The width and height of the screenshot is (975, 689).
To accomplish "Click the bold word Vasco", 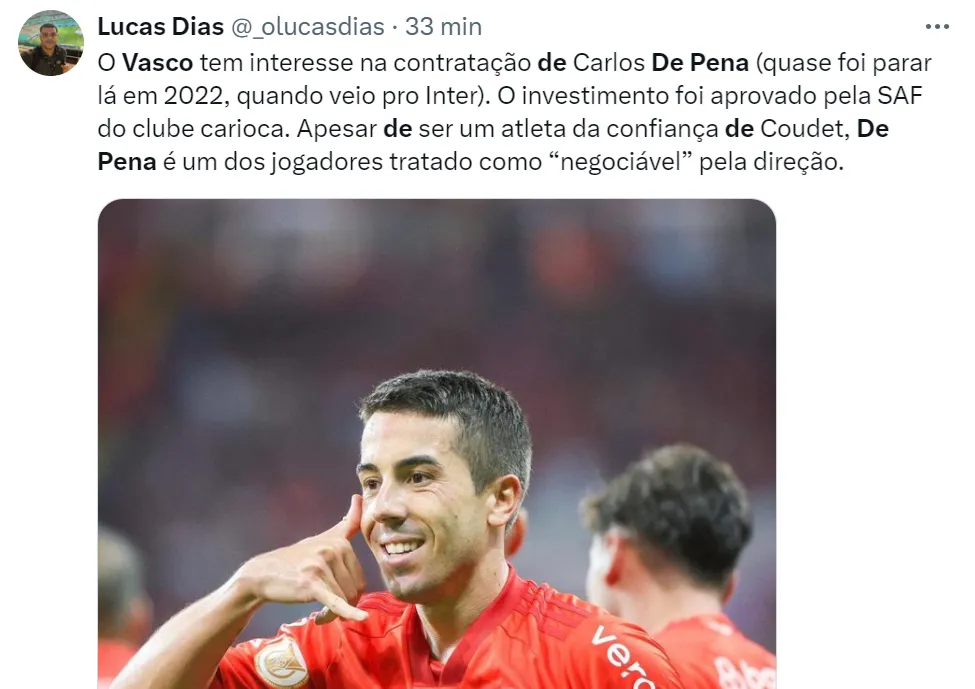I will click(x=157, y=63).
